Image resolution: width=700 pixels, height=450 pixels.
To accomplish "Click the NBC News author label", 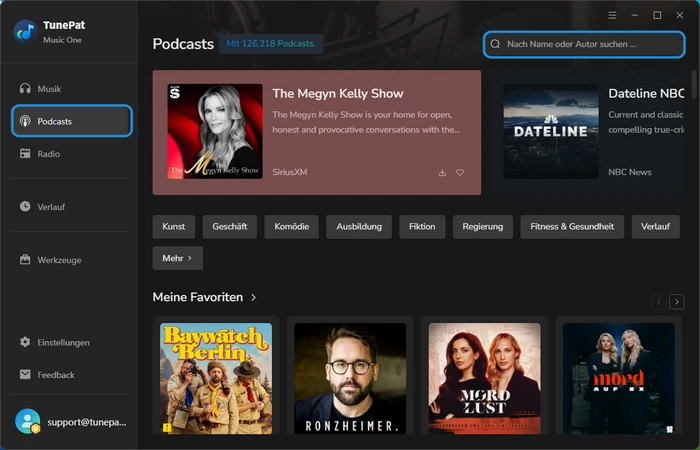I will click(630, 172).
